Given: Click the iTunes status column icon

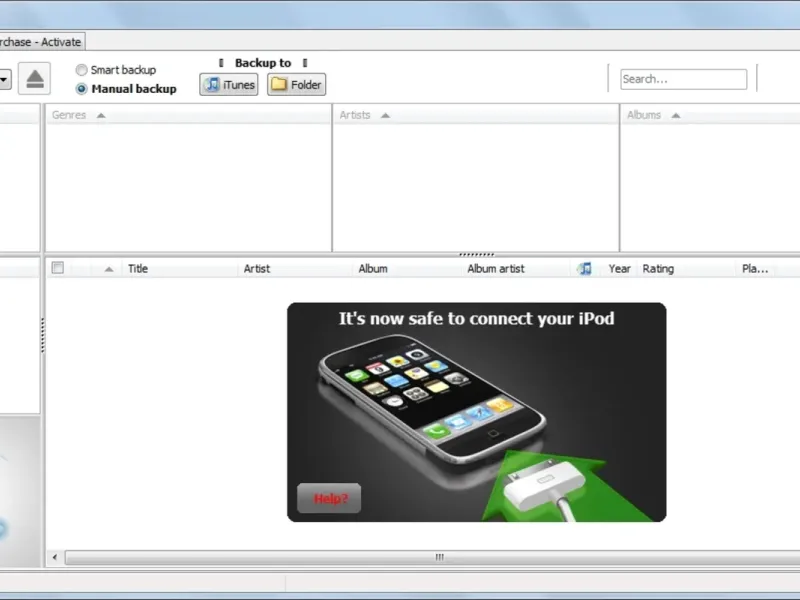Looking at the screenshot, I should [x=585, y=268].
